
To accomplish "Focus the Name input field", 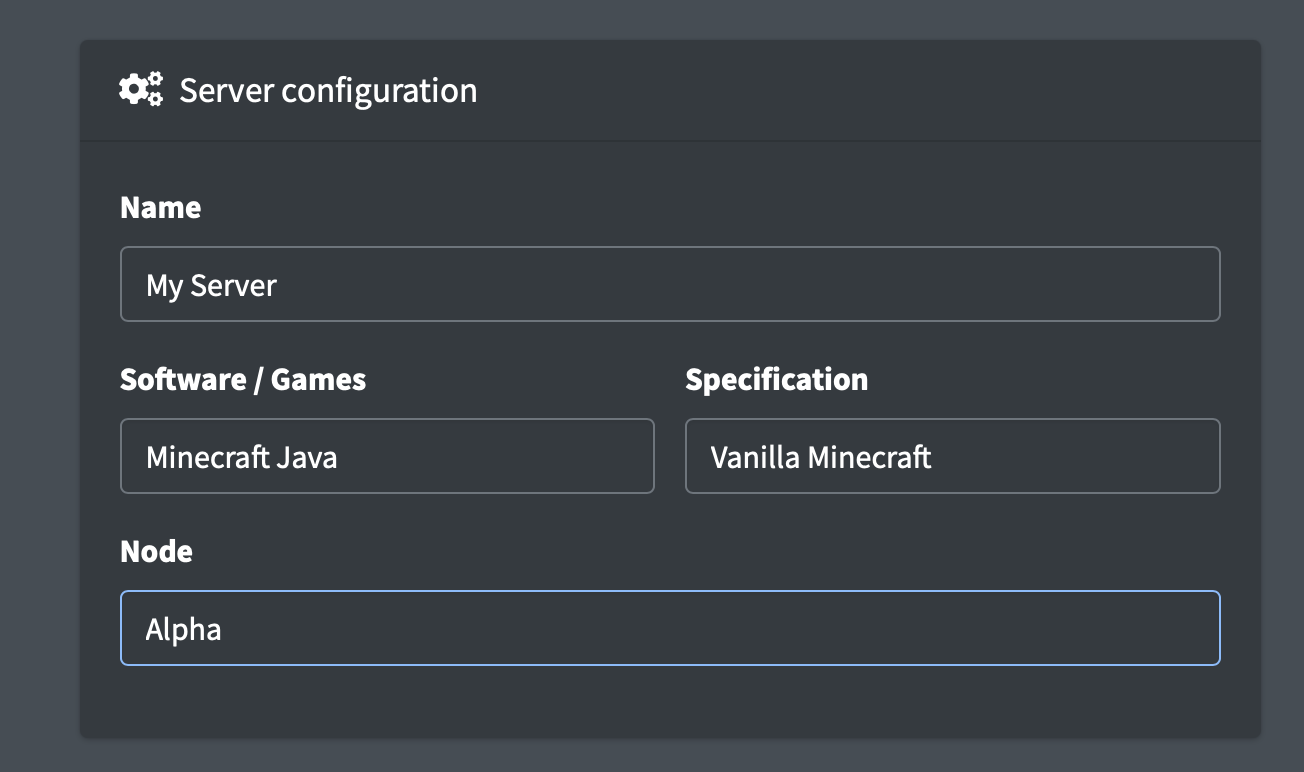I will [x=670, y=284].
